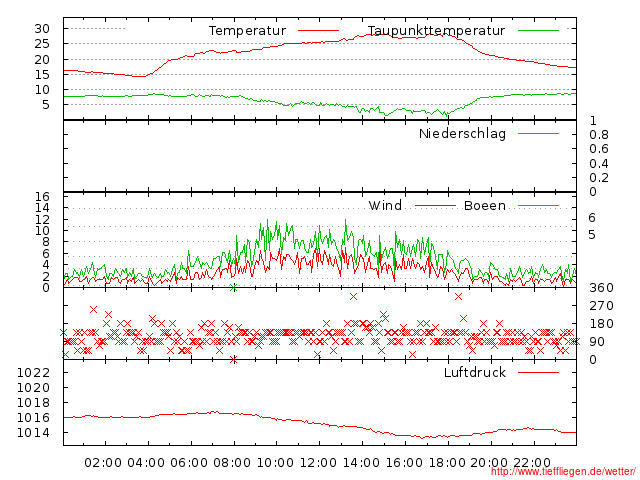Click the Niederschlag legend label
Viewport: 640px width, 480px height.
click(462, 134)
